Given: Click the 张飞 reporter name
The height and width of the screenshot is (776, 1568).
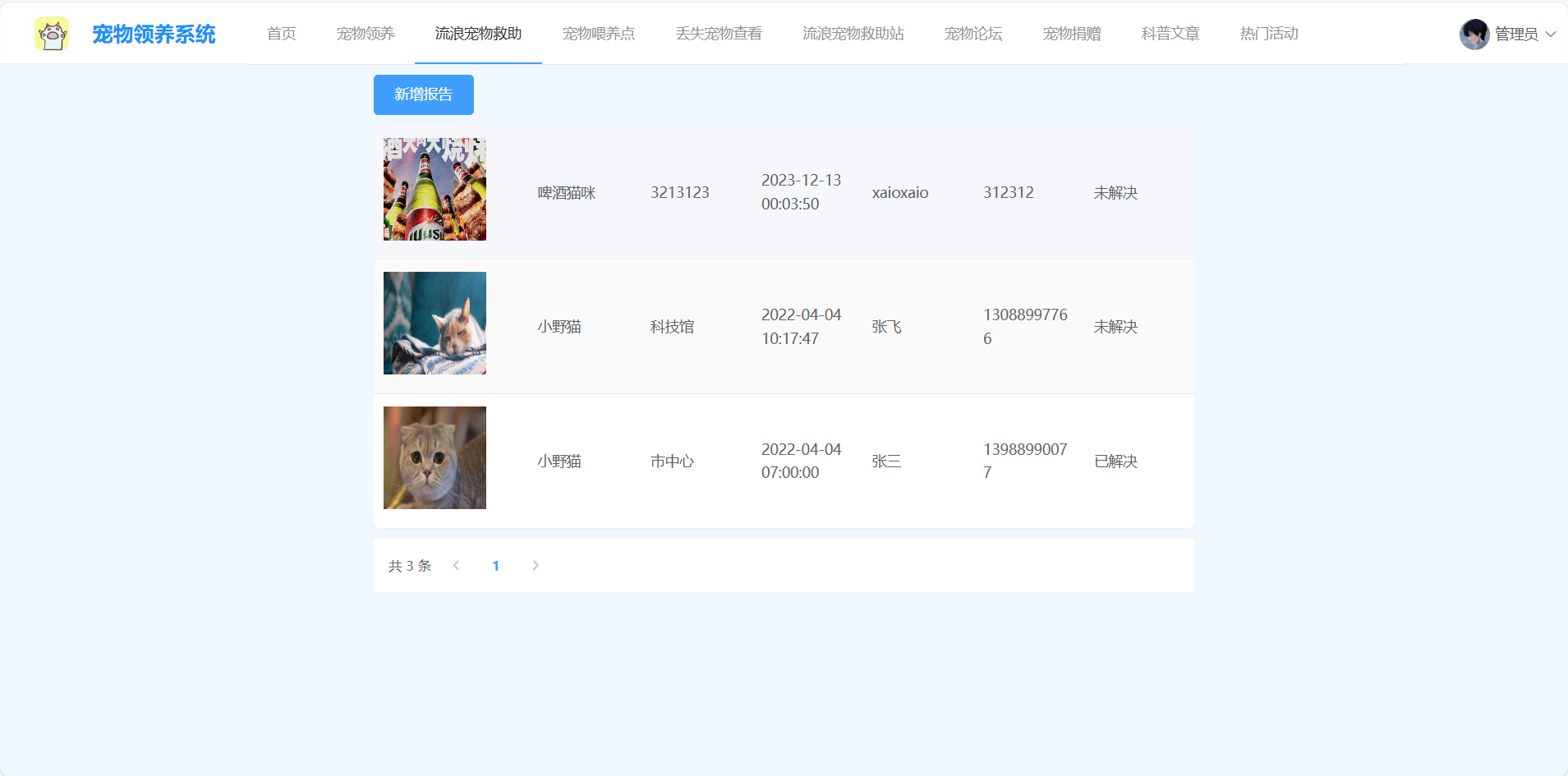Looking at the screenshot, I should [886, 327].
